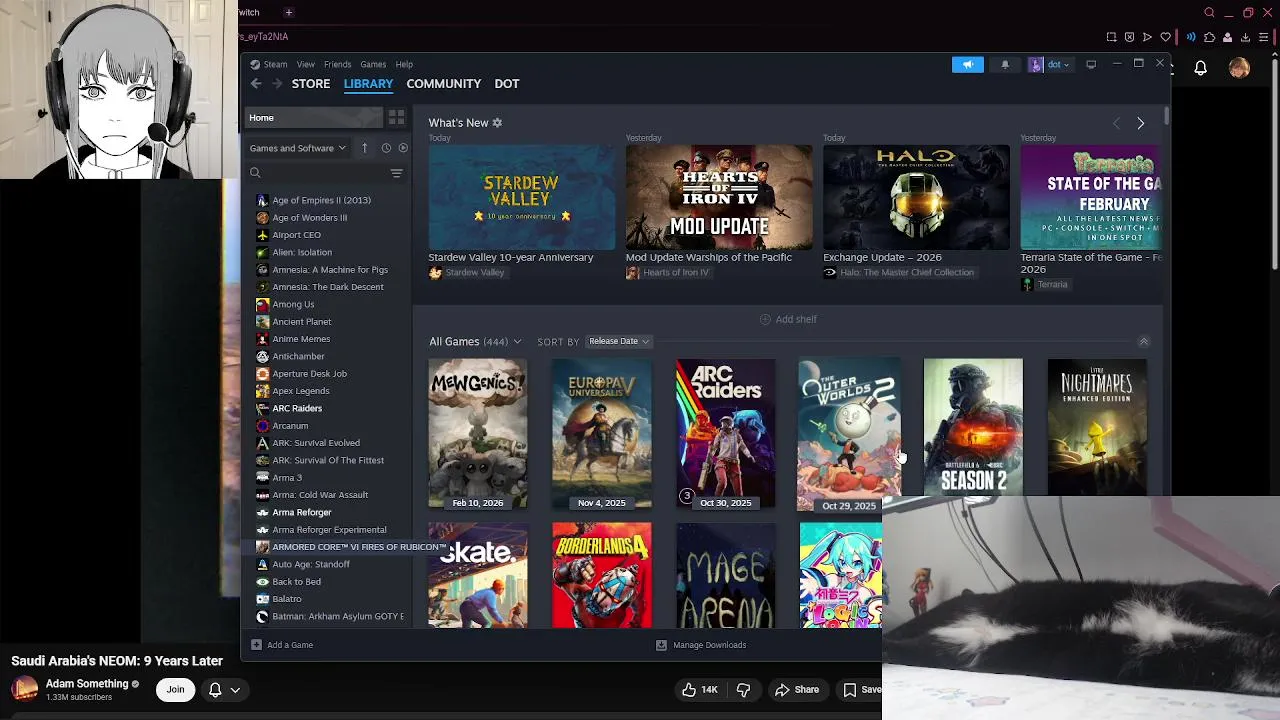Open the Release Date sort dropdown

click(618, 342)
